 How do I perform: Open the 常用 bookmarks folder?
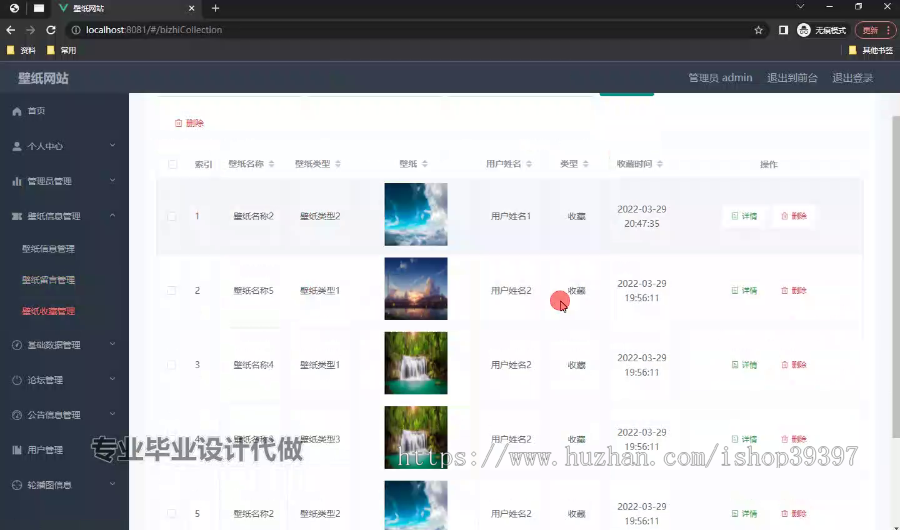61,51
